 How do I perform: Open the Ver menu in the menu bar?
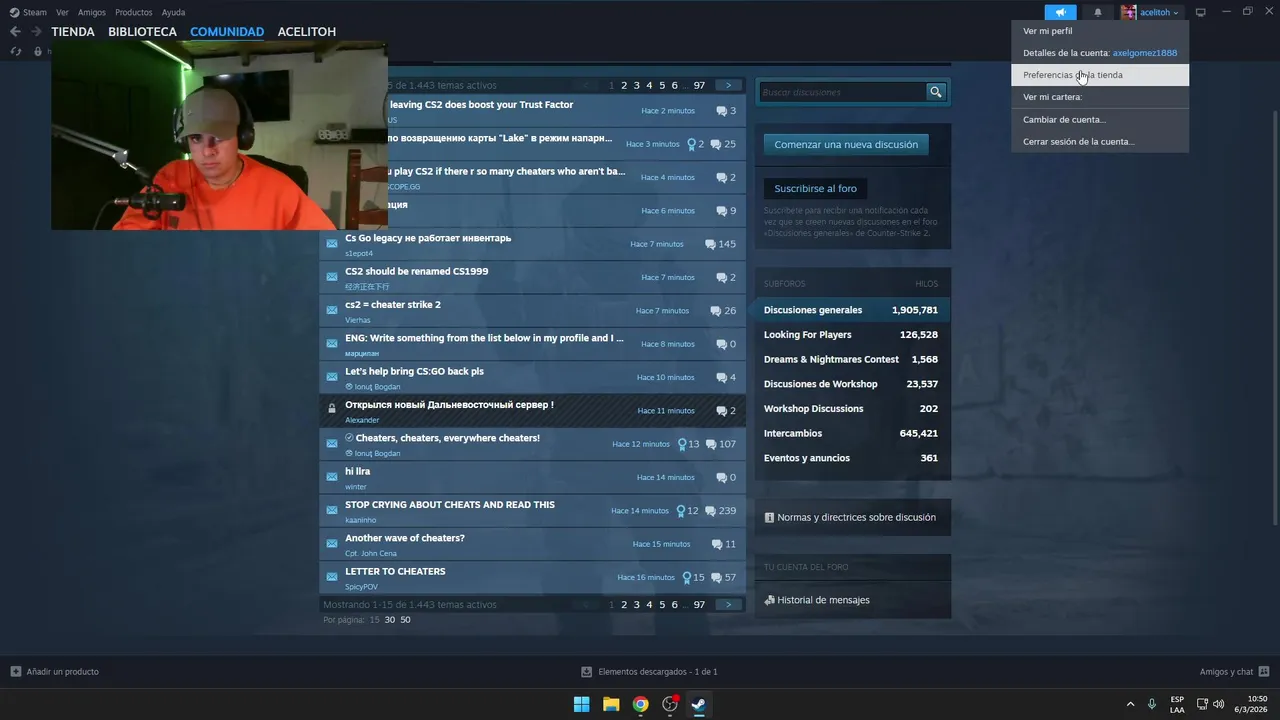(62, 12)
